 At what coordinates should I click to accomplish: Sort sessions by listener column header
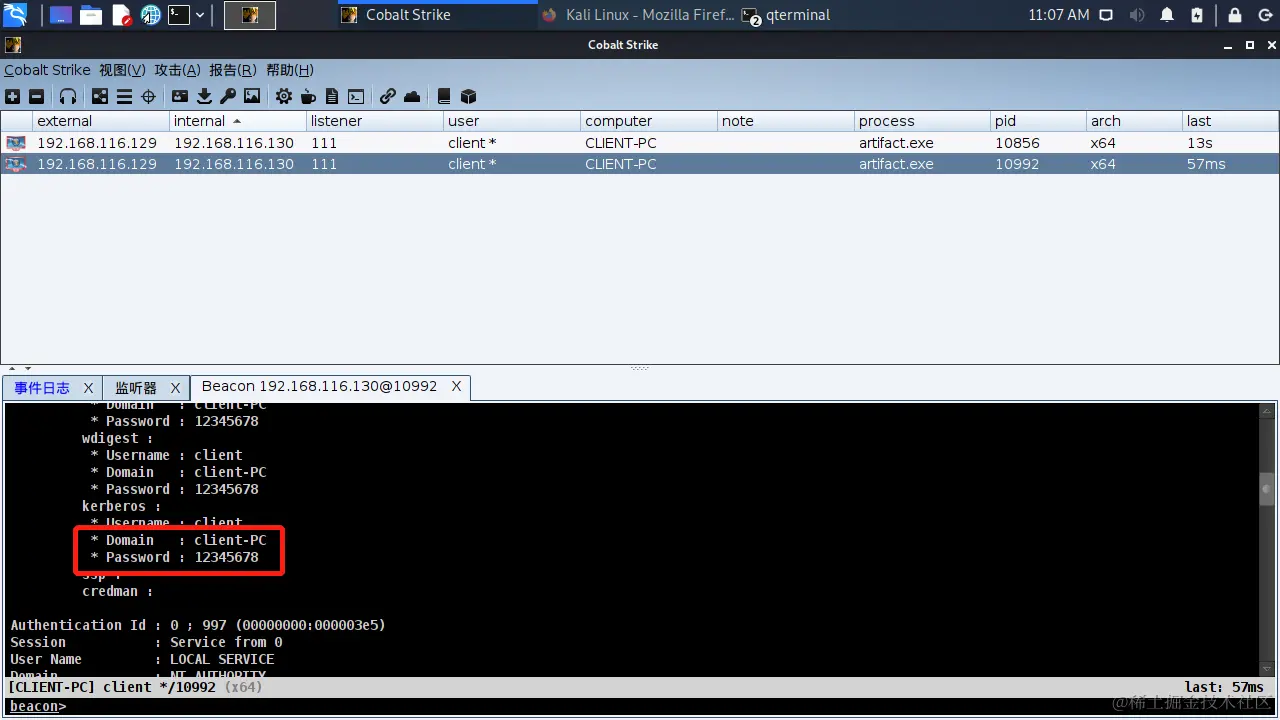[375, 121]
